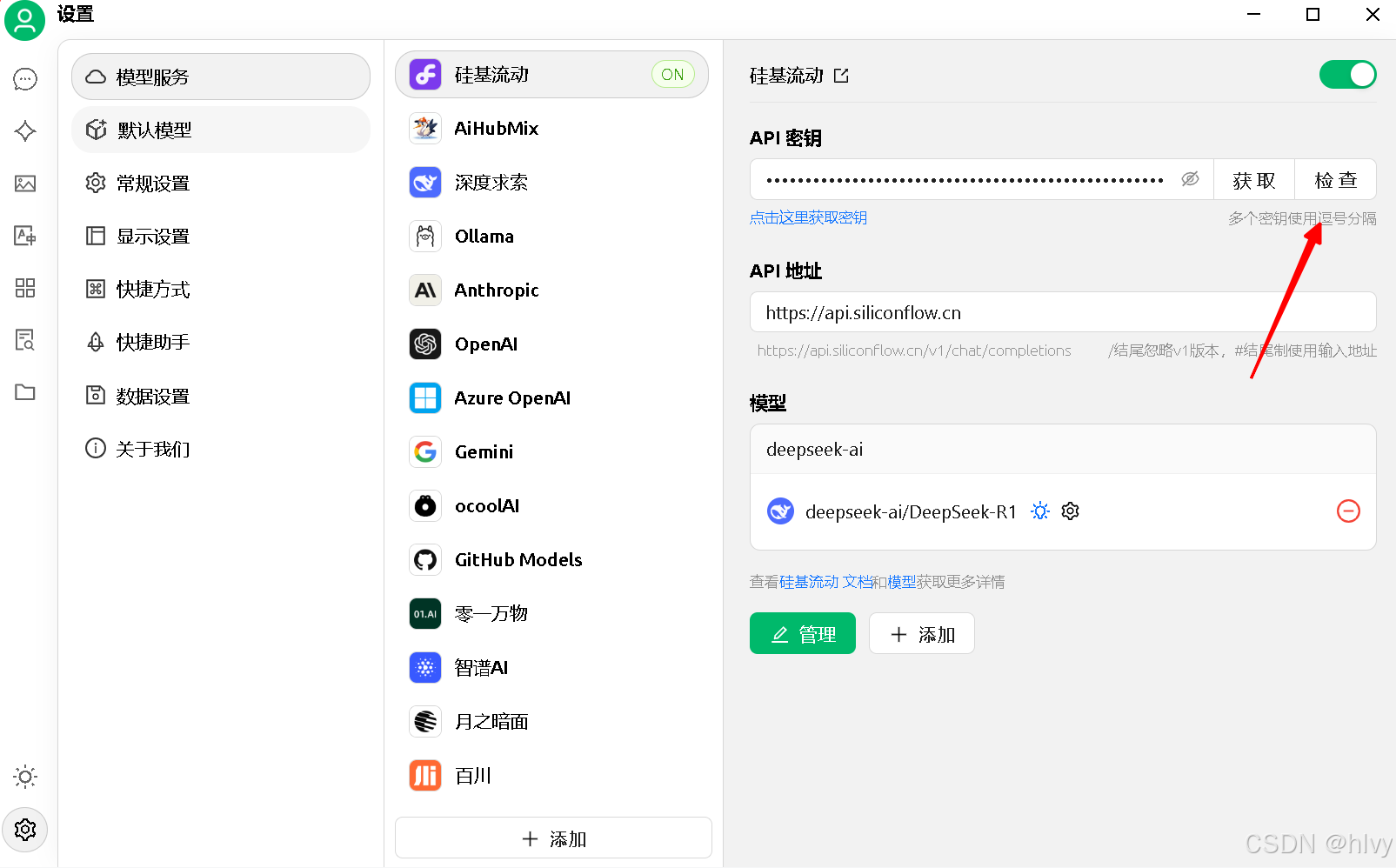Select 模型服务 settings menu item
The height and width of the screenshot is (868, 1396).
click(x=221, y=77)
